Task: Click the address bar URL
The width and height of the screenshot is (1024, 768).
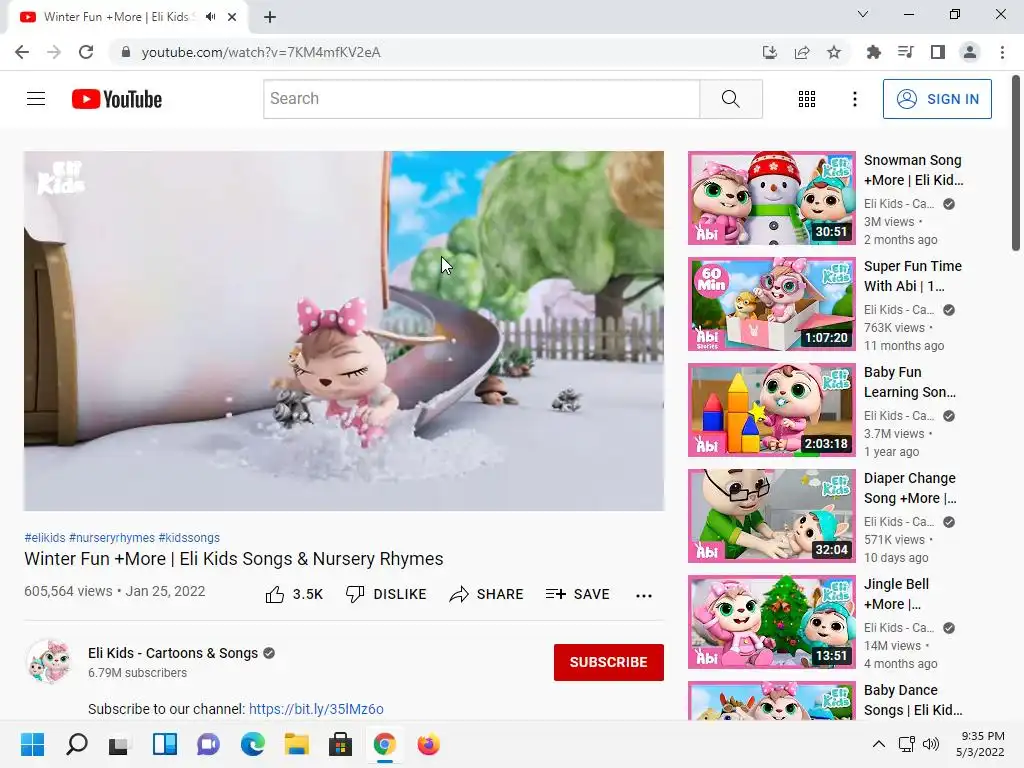Action: [x=261, y=52]
